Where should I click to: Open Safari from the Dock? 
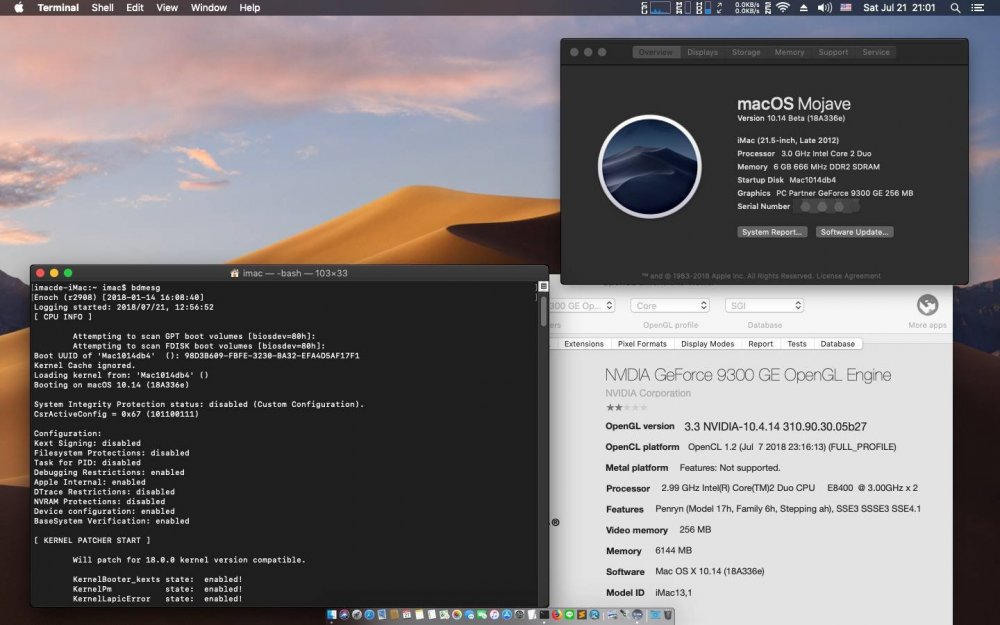point(369,615)
